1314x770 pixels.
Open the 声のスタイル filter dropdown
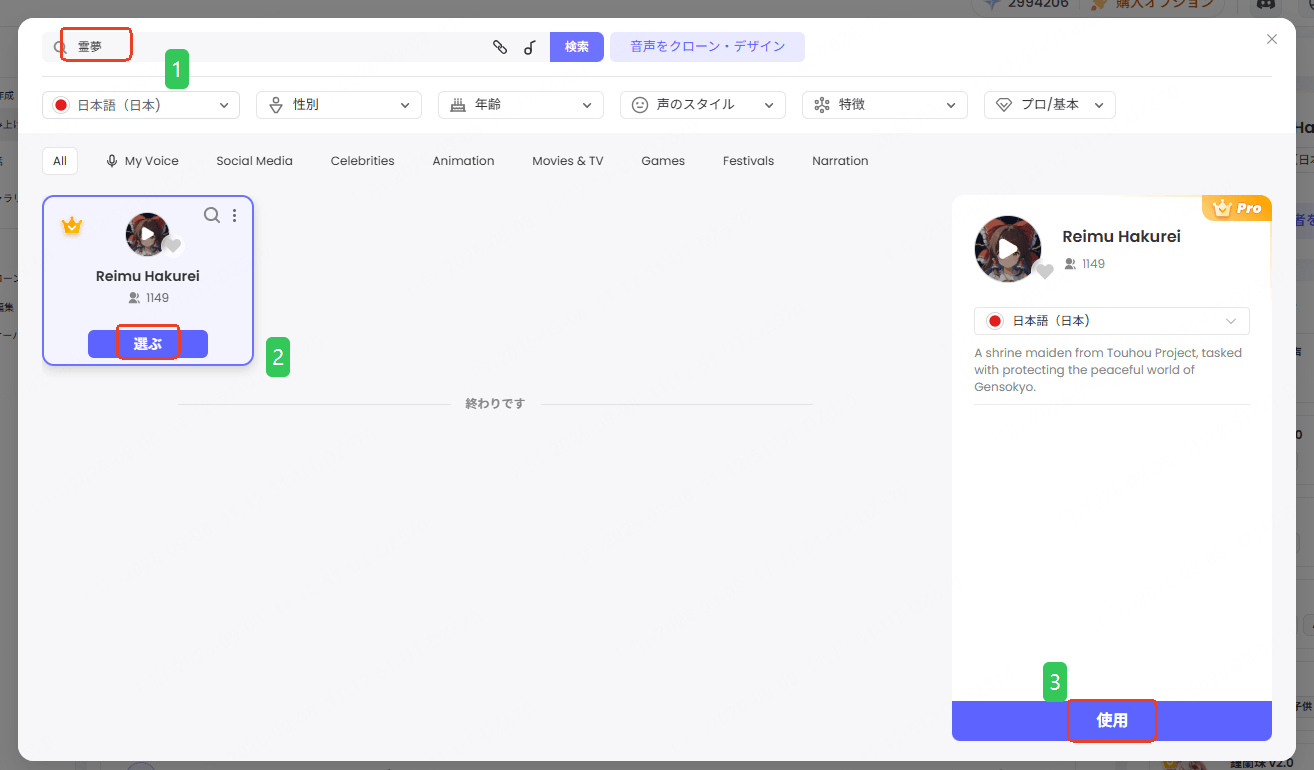point(703,105)
